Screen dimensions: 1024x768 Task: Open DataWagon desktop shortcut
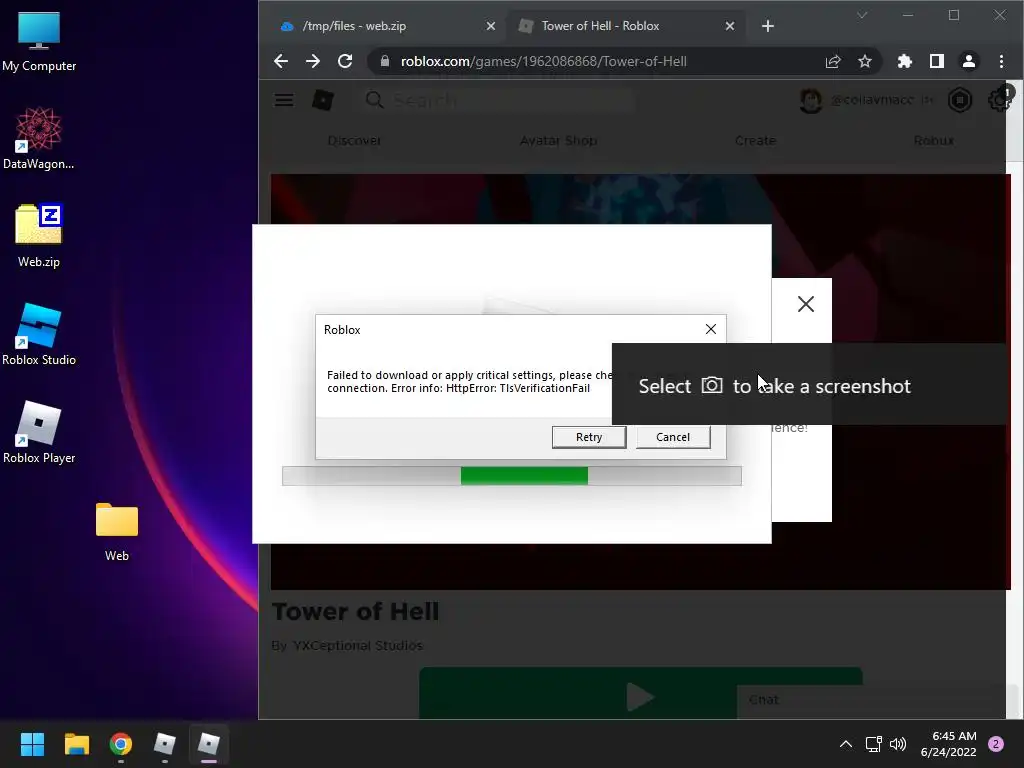pos(39,138)
